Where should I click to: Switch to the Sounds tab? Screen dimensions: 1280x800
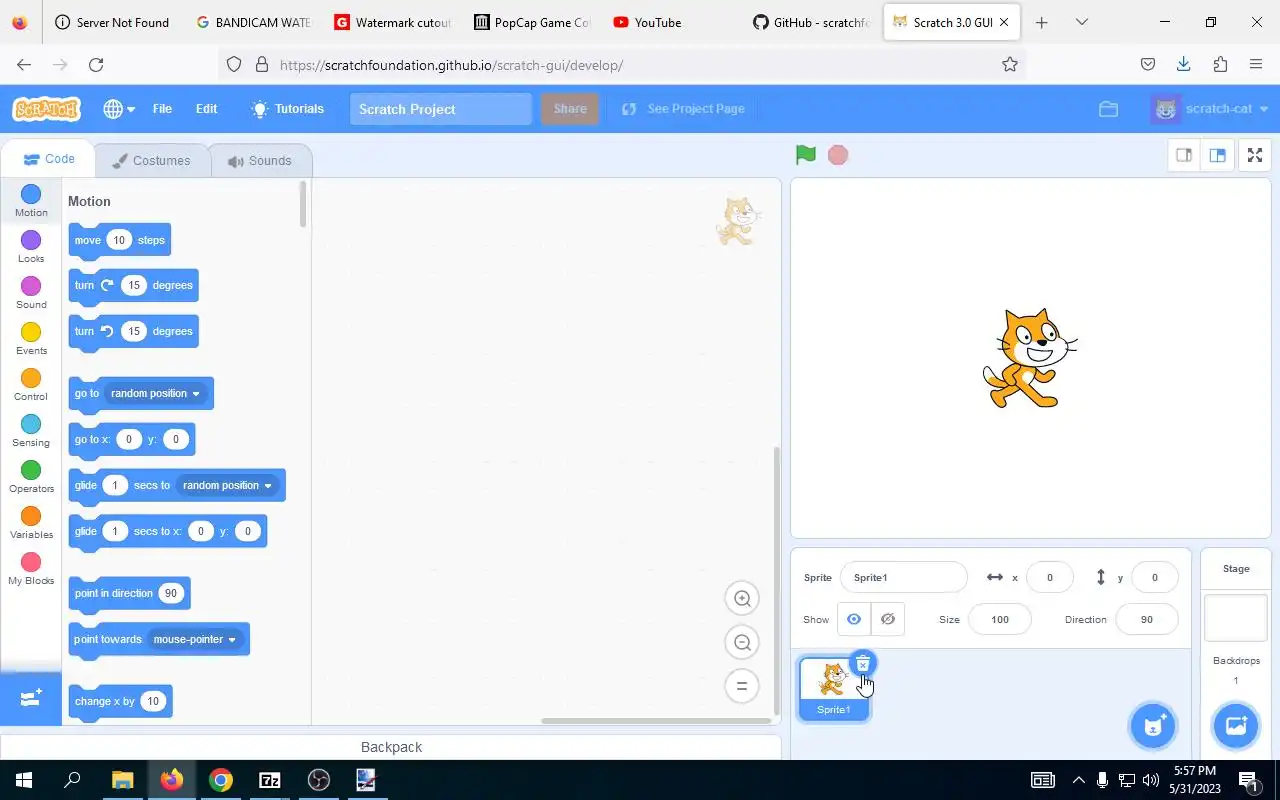259,160
